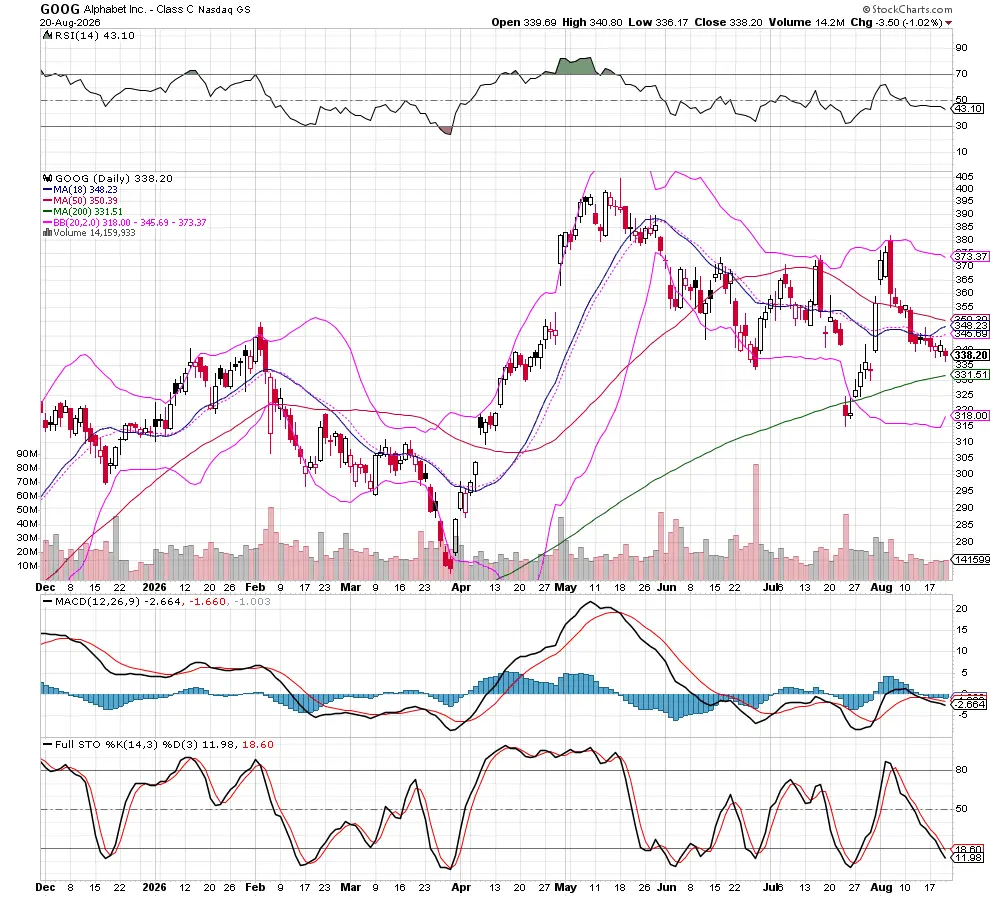990x897 pixels.
Task: Click the GOOG ticker symbol in header
Action: [60, 9]
